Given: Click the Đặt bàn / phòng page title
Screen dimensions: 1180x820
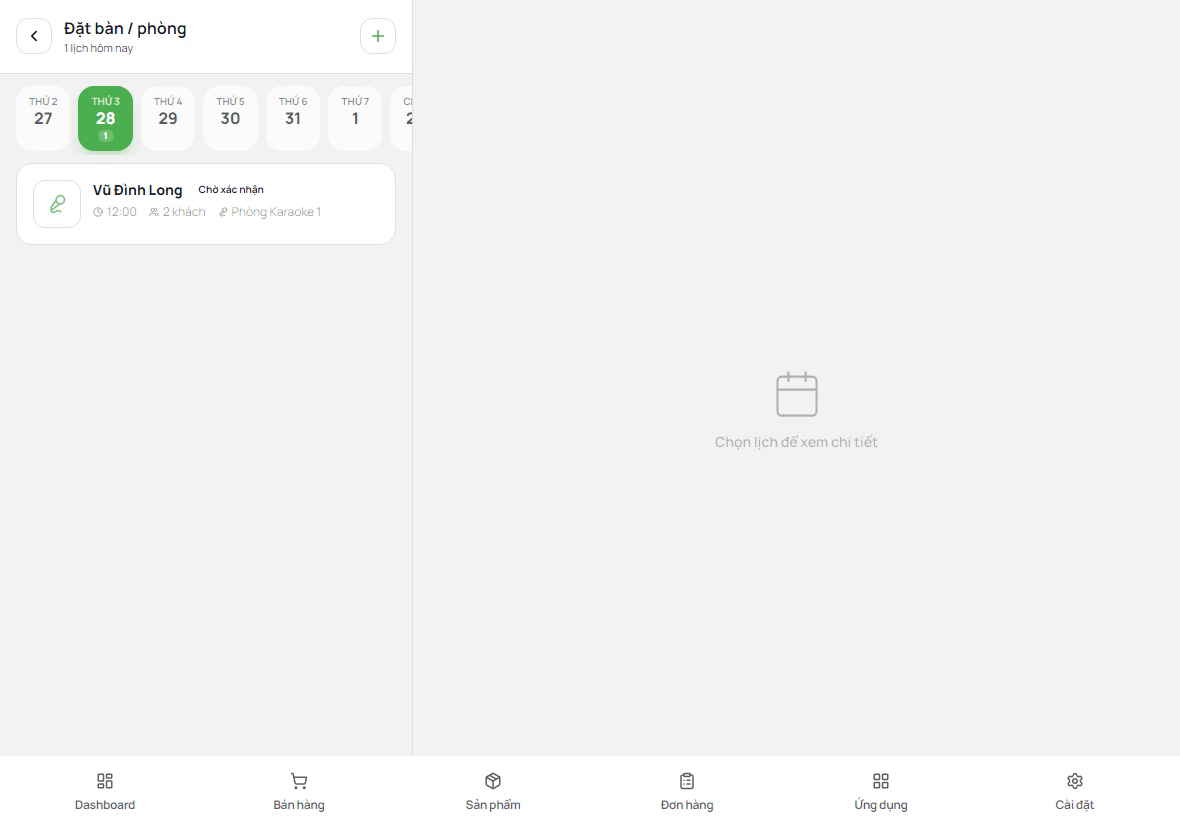Looking at the screenshot, I should pyautogui.click(x=125, y=29).
